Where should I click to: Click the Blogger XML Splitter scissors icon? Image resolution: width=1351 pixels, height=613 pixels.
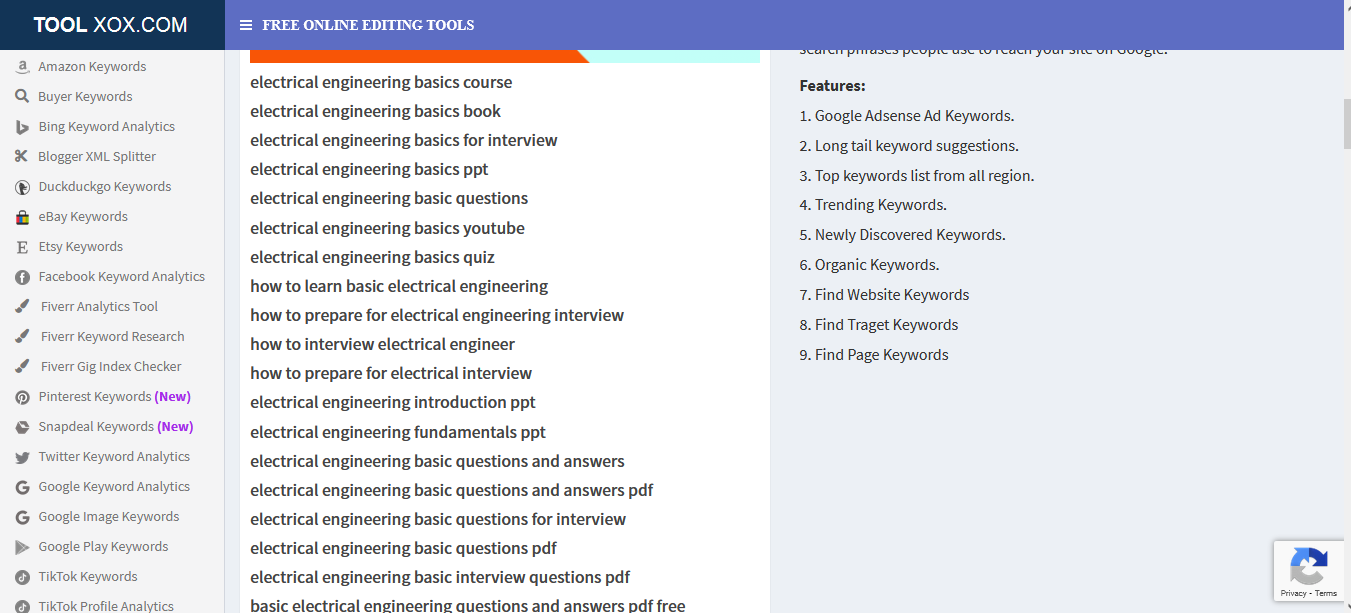click(x=22, y=157)
